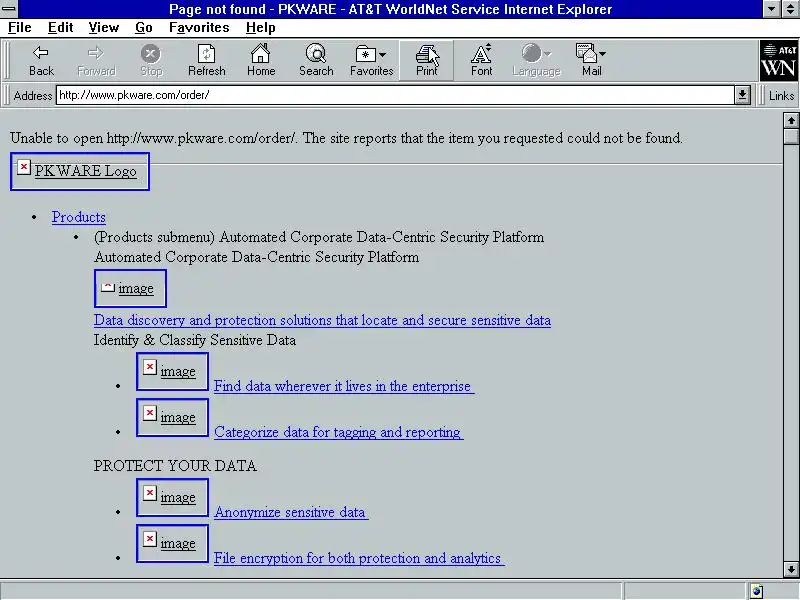
Task: Click broken image beside Find data link
Action: tap(172, 371)
